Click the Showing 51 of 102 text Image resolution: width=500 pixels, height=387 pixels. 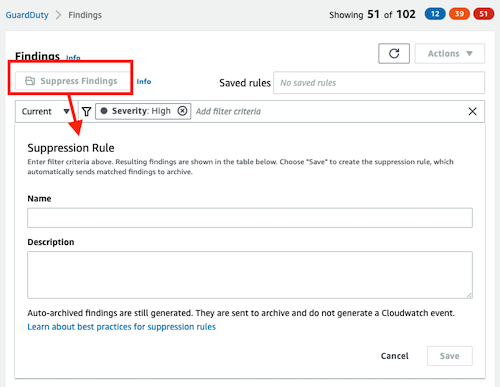coord(372,15)
